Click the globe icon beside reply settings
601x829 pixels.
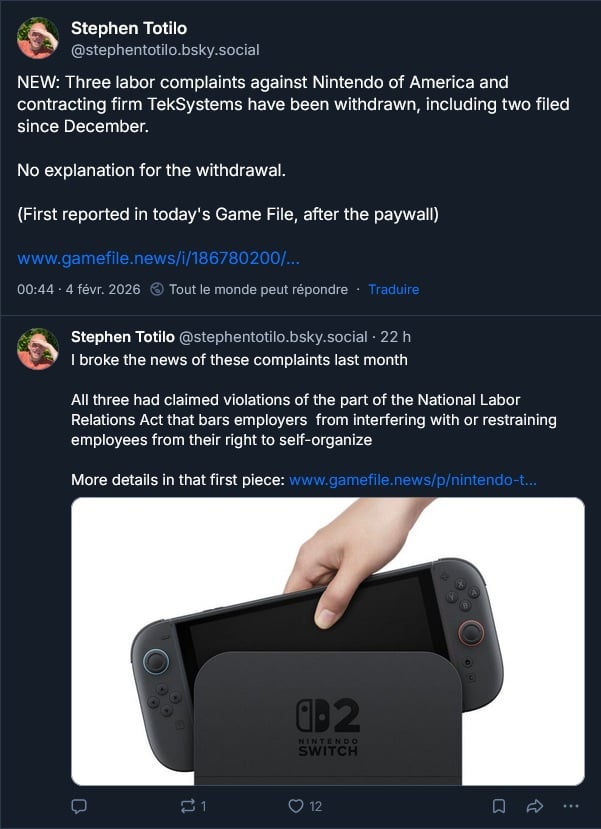click(157, 289)
